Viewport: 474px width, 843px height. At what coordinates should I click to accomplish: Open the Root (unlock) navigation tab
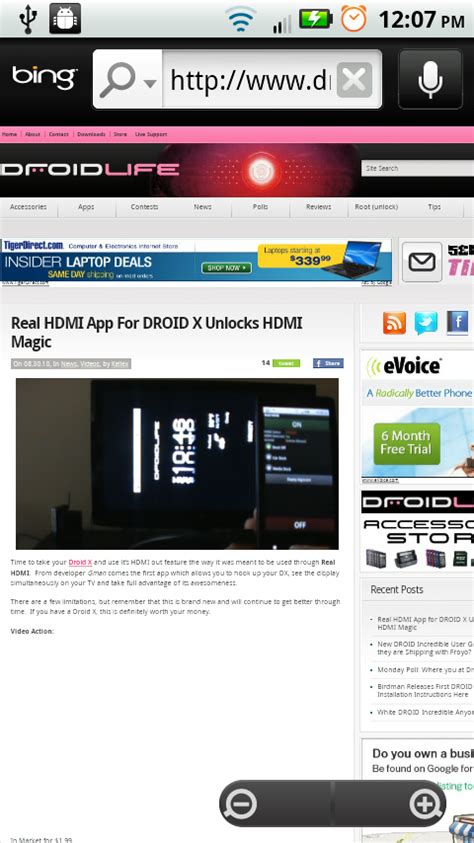(x=376, y=207)
